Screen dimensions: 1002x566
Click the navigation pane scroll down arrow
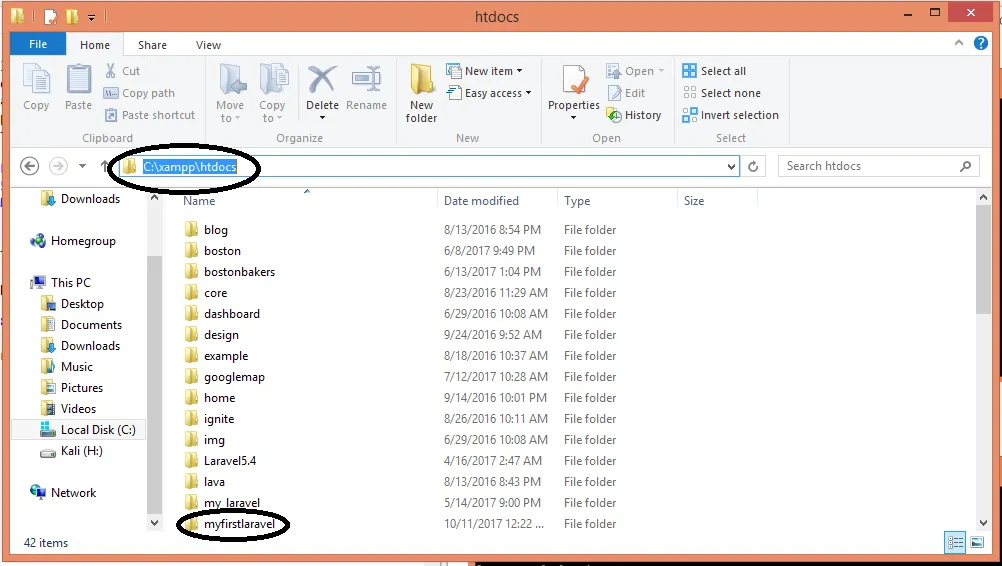click(154, 523)
